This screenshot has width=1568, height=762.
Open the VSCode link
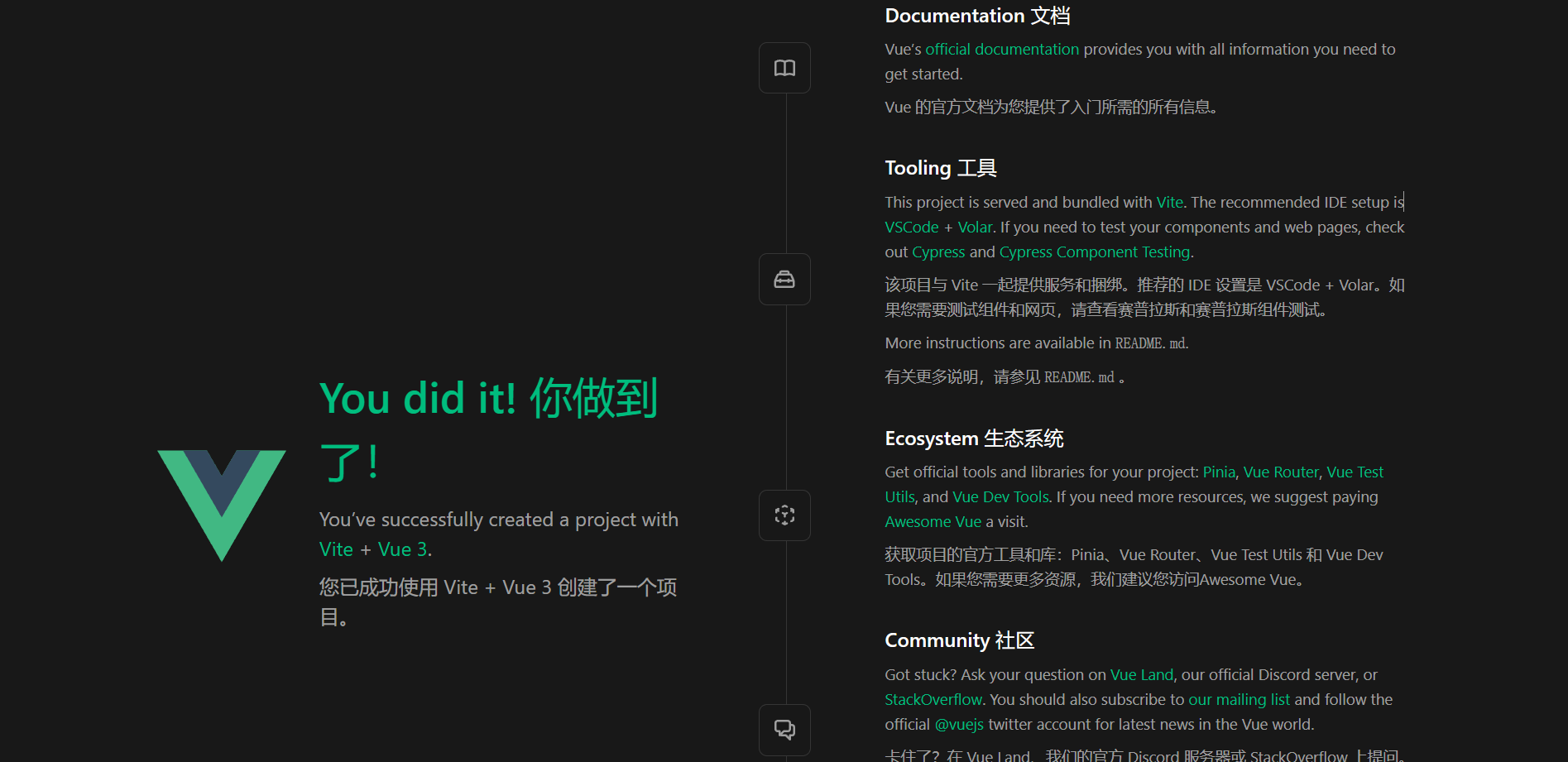pyautogui.click(x=912, y=228)
